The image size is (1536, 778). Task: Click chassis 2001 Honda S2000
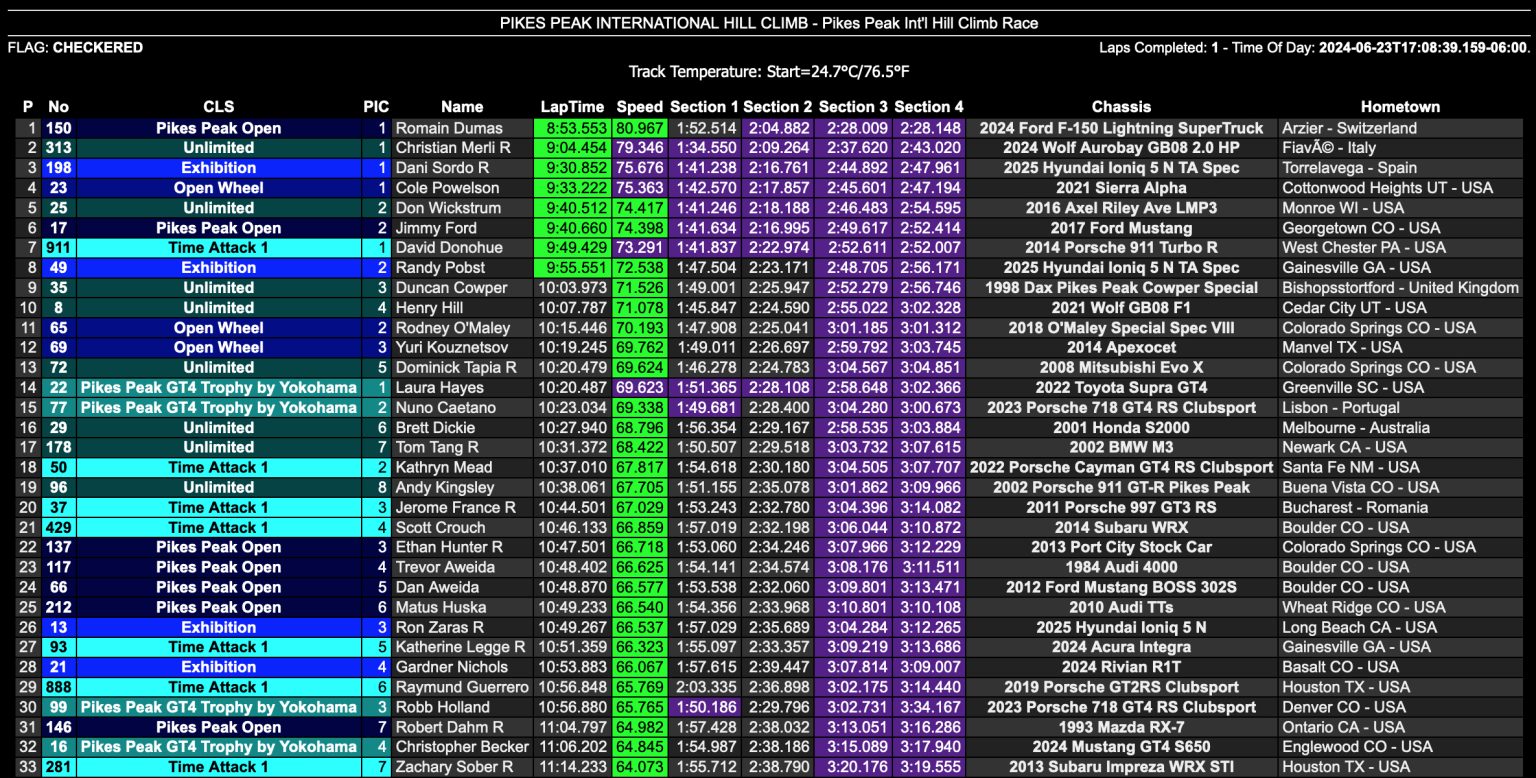point(1122,428)
